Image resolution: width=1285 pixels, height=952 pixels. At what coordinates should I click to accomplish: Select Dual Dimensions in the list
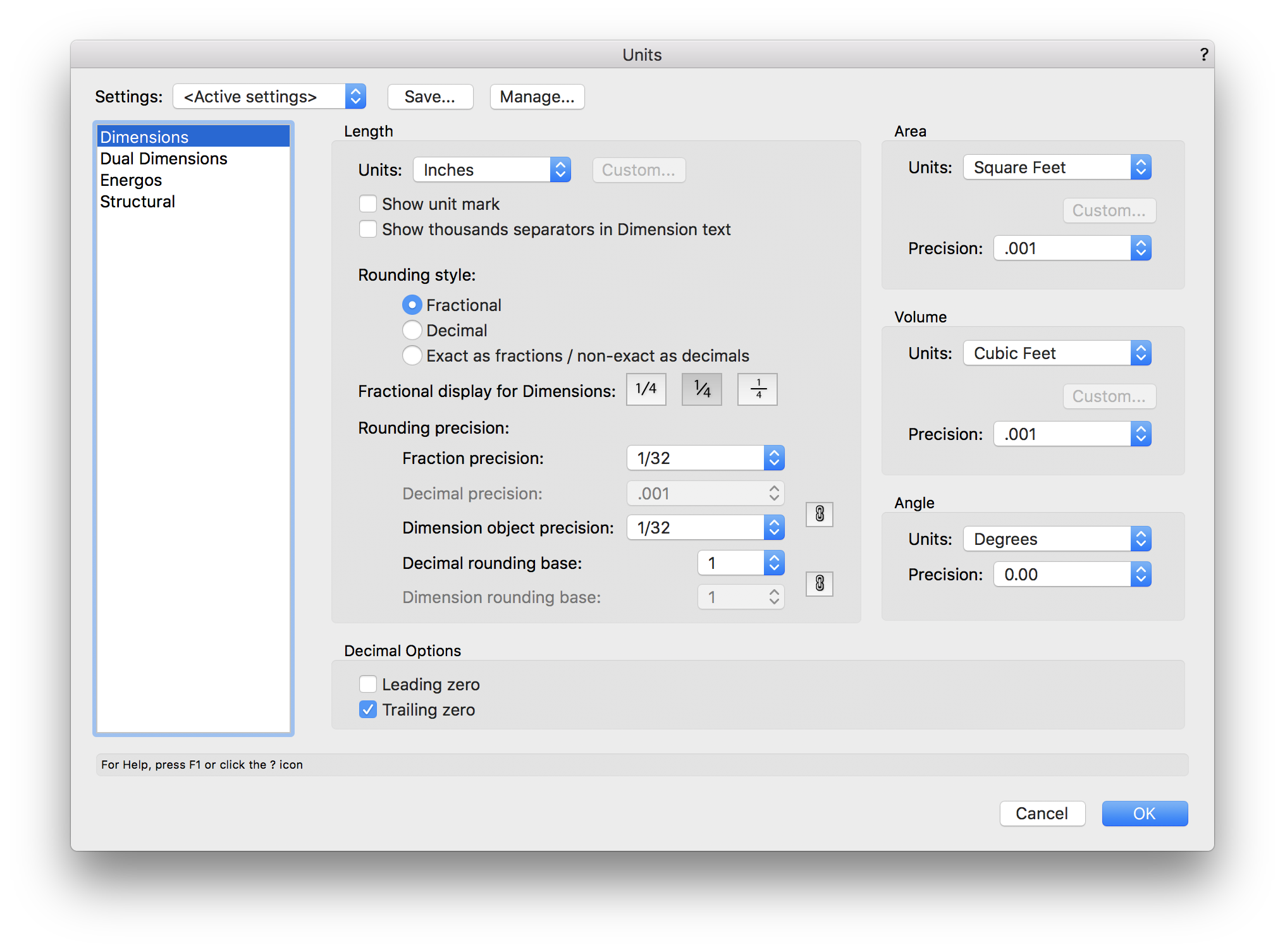164,159
